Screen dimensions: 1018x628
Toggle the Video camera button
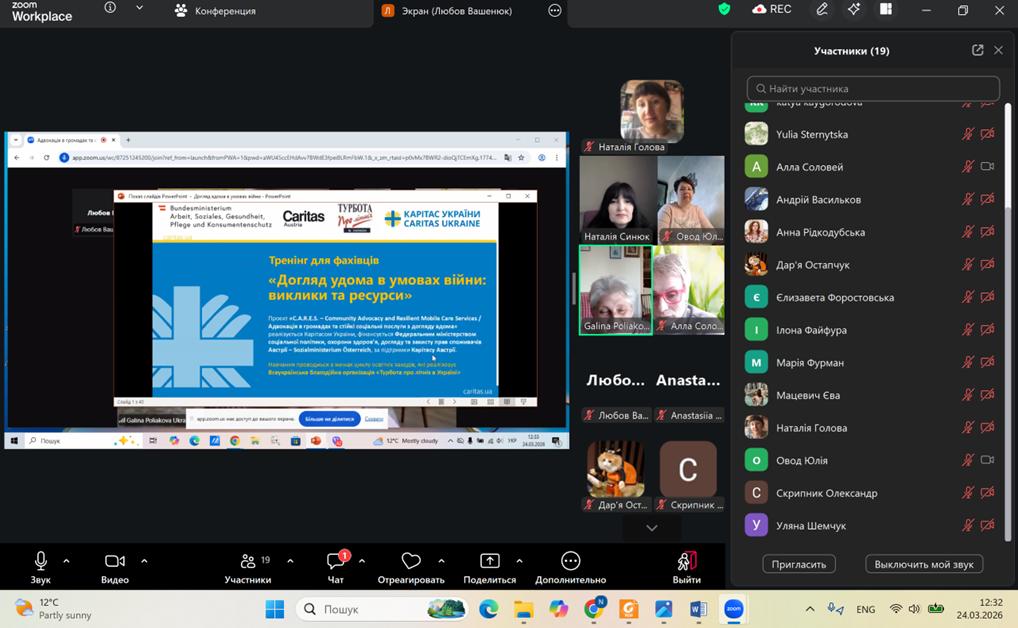pyautogui.click(x=115, y=562)
